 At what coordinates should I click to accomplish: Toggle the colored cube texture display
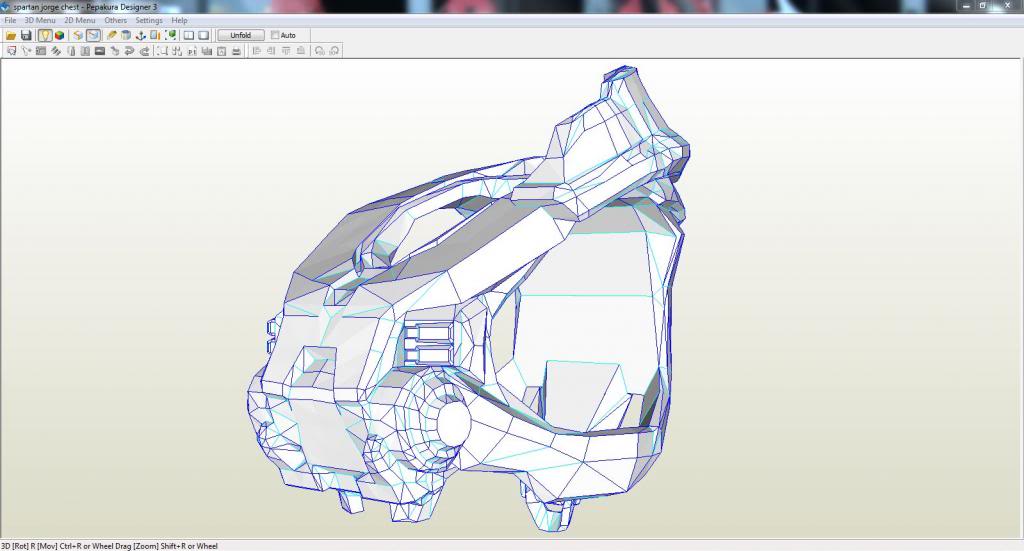pyautogui.click(x=59, y=35)
